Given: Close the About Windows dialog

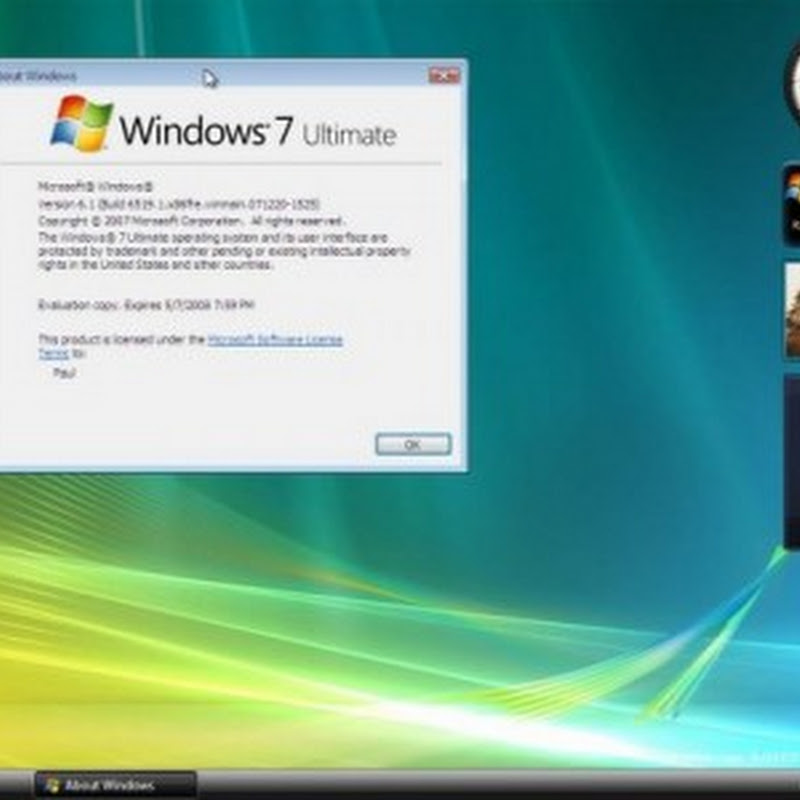Looking at the screenshot, I should point(444,76).
